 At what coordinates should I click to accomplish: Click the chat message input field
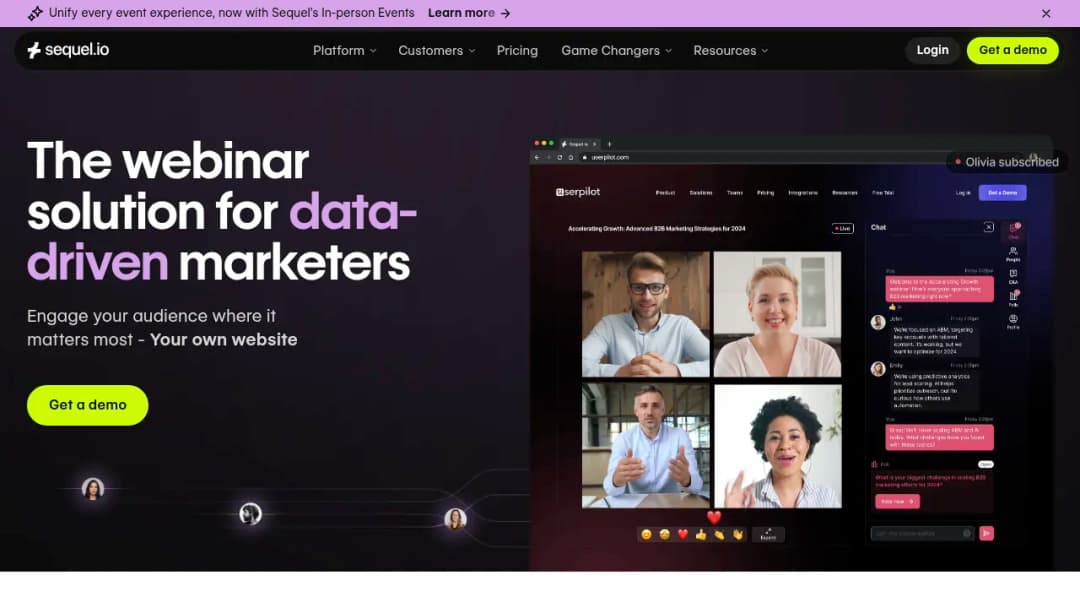tap(922, 533)
